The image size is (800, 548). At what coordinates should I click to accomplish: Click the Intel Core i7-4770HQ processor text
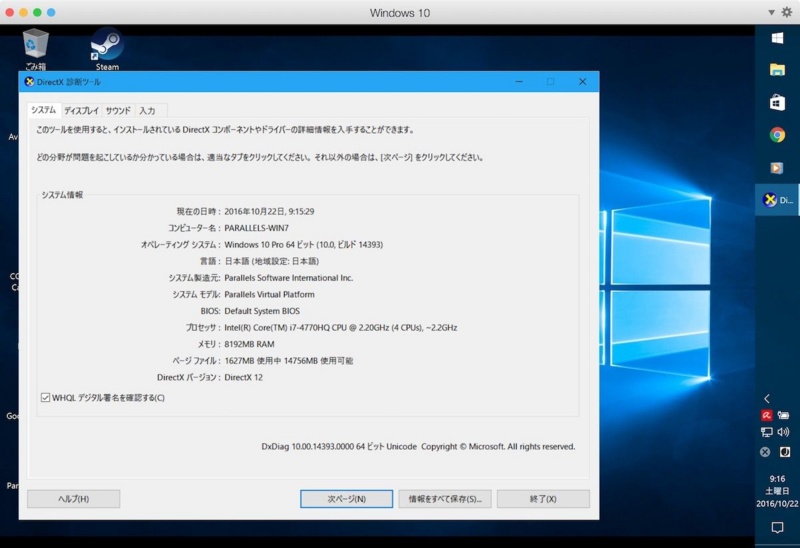tap(341, 328)
